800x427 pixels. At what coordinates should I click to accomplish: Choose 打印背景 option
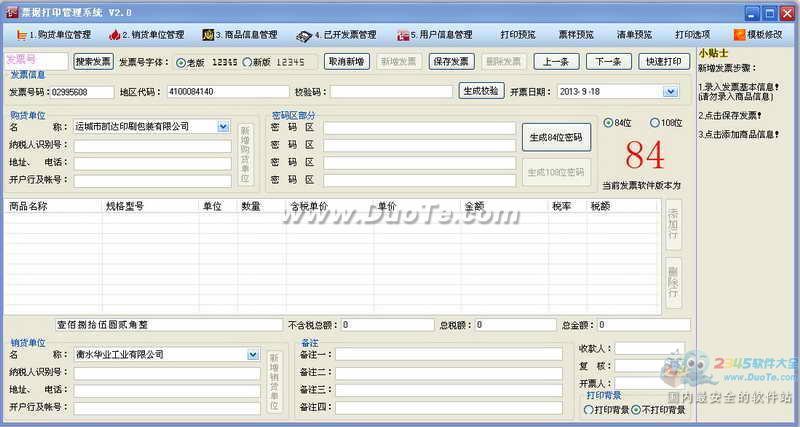pos(589,410)
